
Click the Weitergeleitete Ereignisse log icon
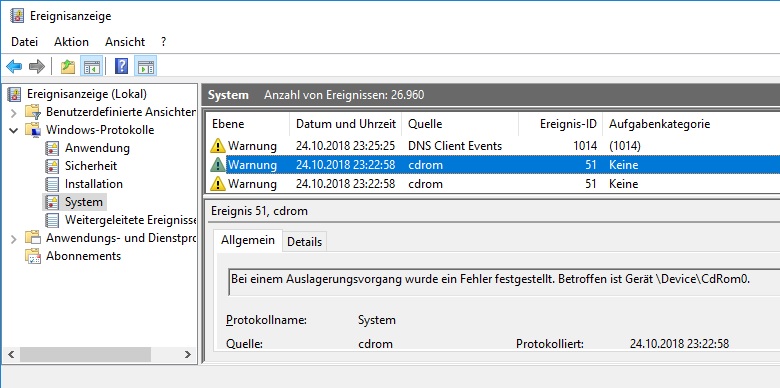pyautogui.click(x=52, y=220)
